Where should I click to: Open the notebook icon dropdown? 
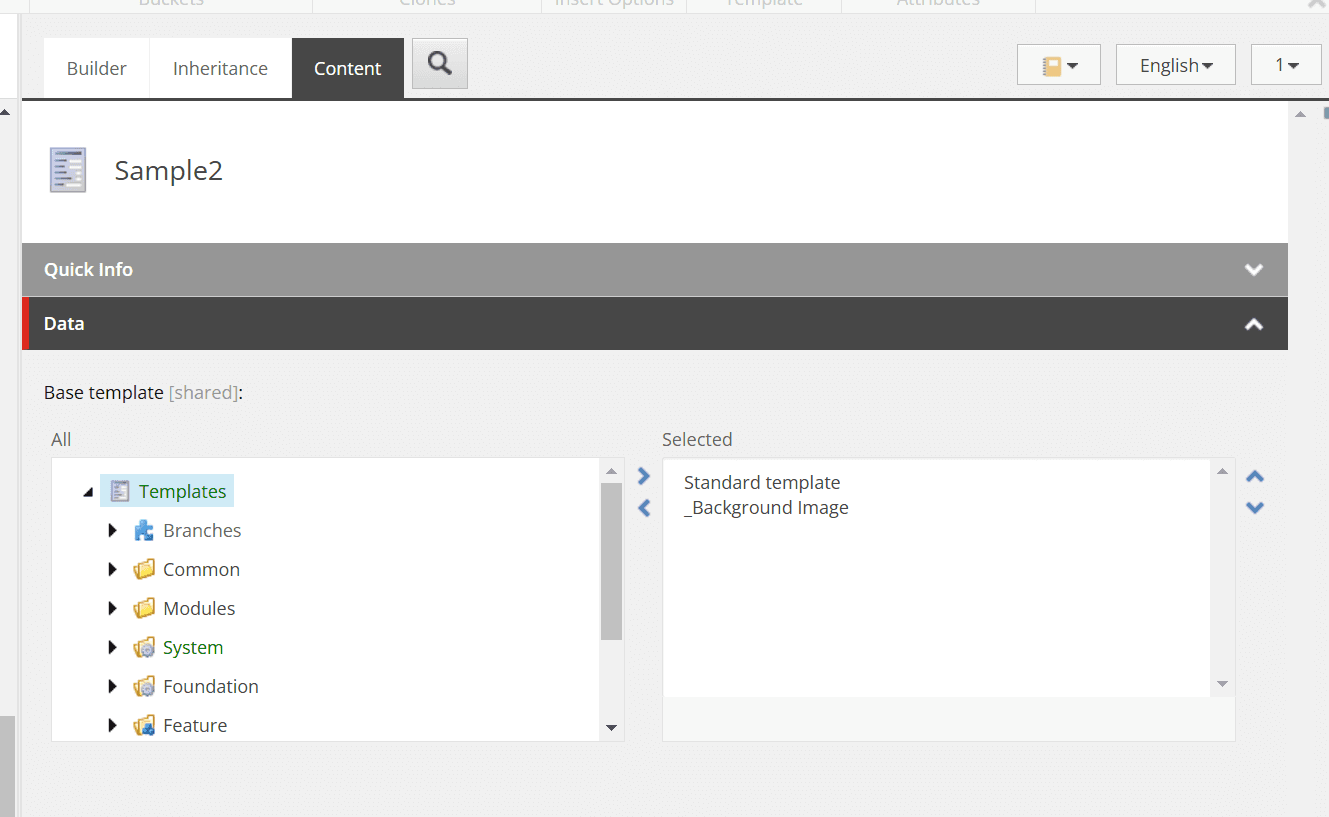1058,65
